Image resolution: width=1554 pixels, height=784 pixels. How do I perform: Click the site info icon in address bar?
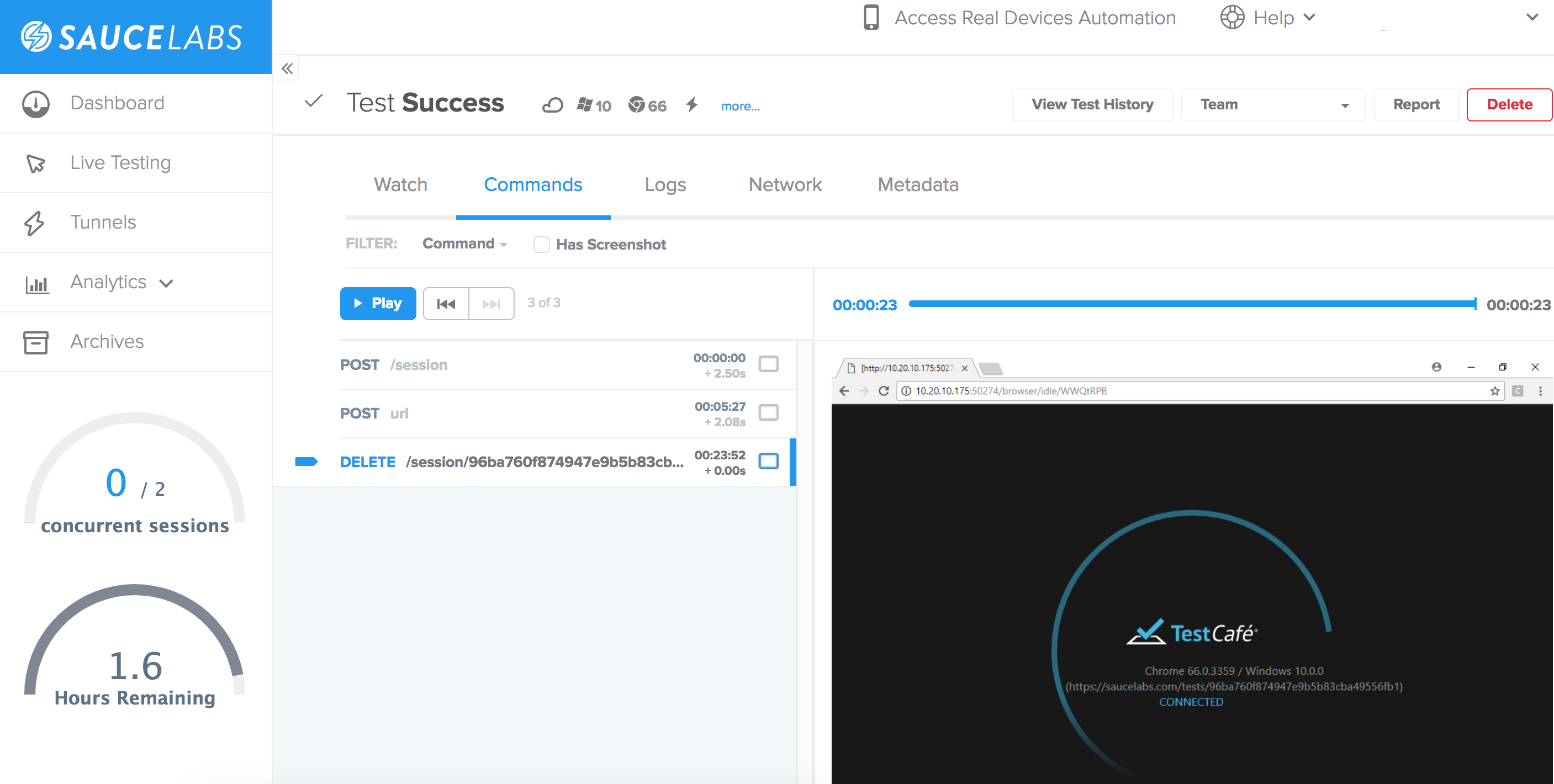point(906,391)
